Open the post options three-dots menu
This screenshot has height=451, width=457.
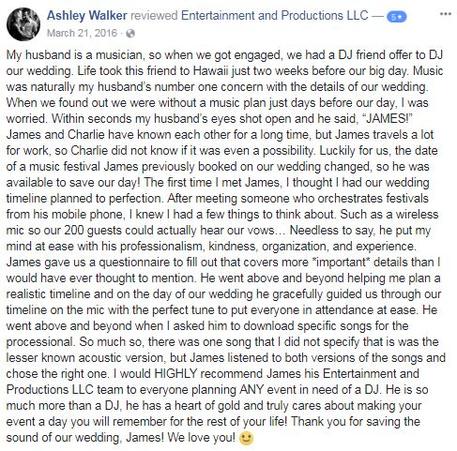click(445, 14)
